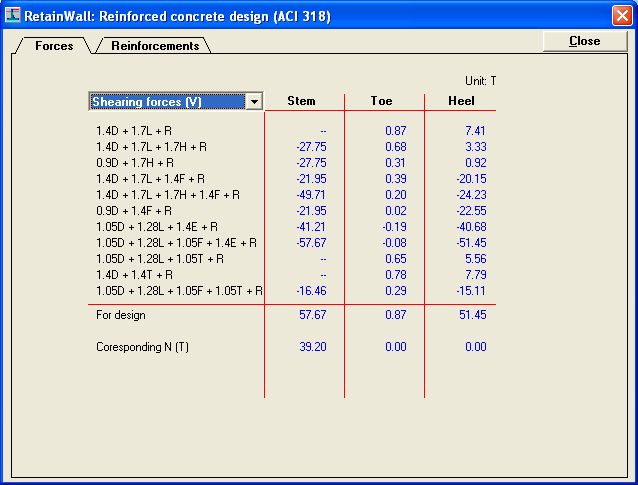Select the Forces tab
This screenshot has width=638, height=485.
tap(54, 46)
